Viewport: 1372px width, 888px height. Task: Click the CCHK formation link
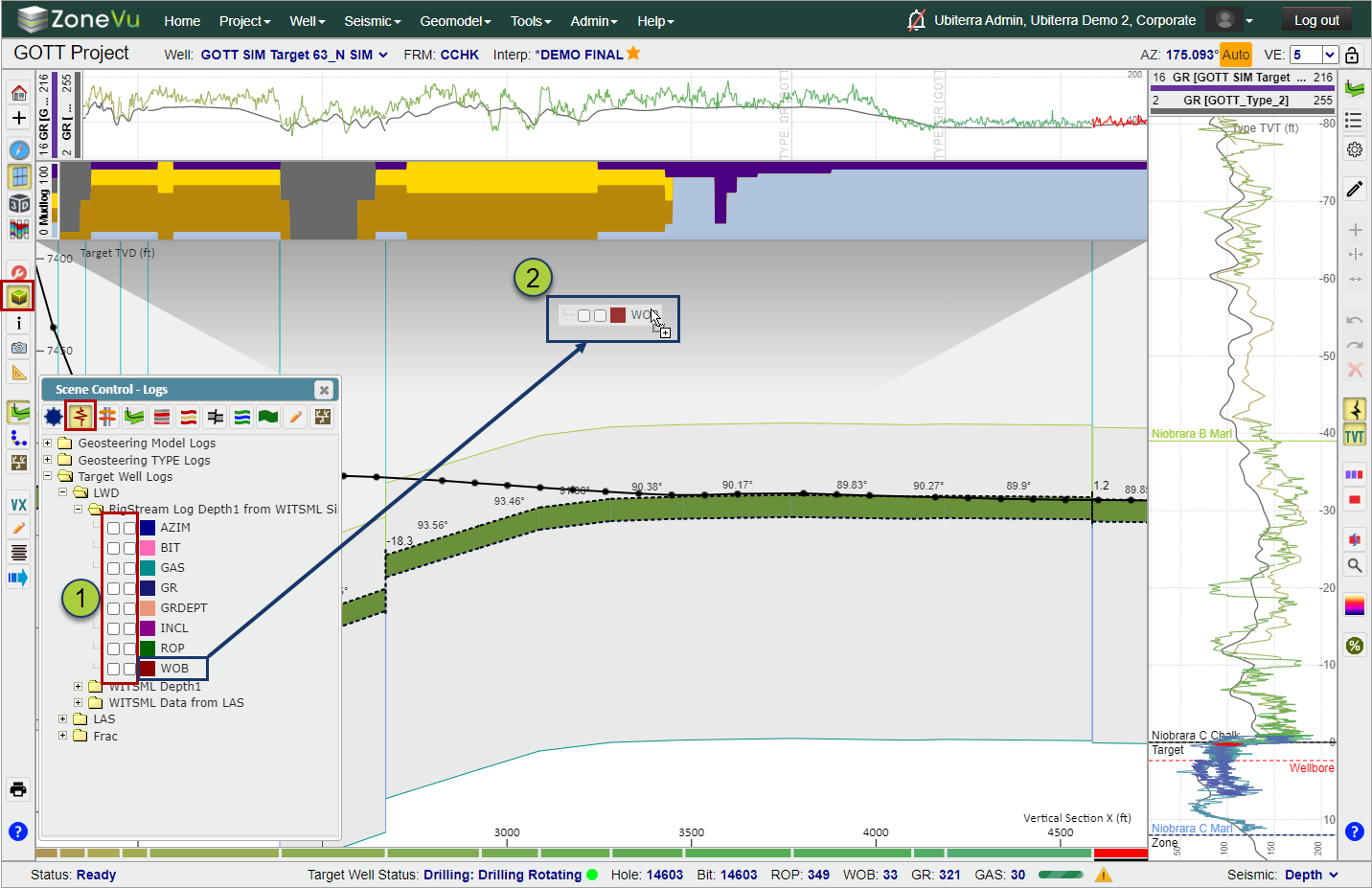click(x=460, y=55)
